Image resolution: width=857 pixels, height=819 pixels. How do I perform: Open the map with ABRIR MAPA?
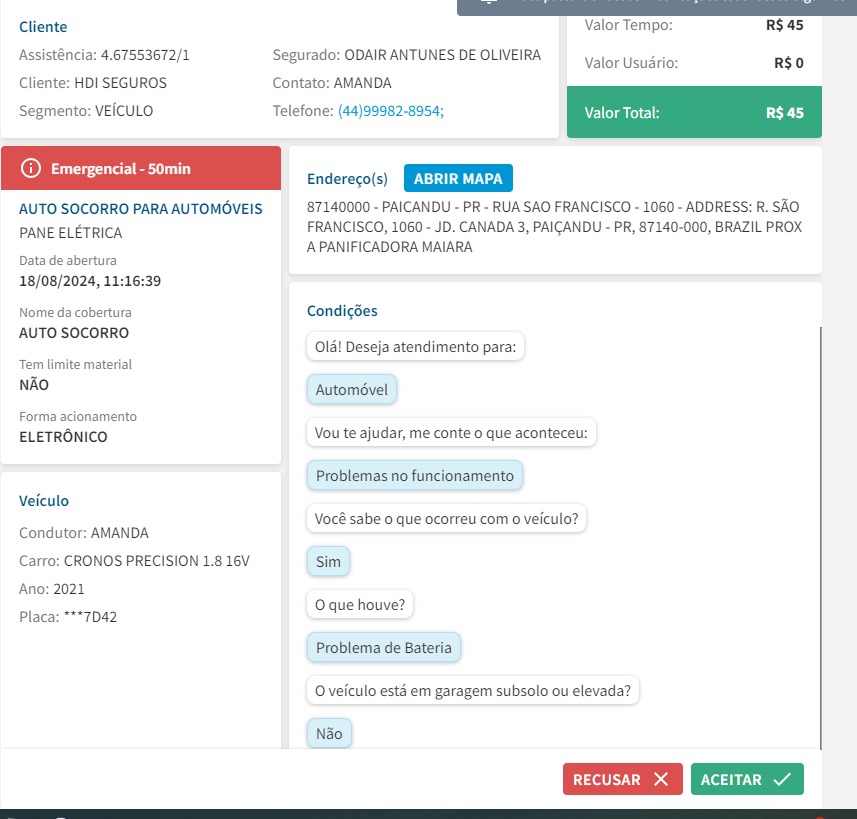458,179
